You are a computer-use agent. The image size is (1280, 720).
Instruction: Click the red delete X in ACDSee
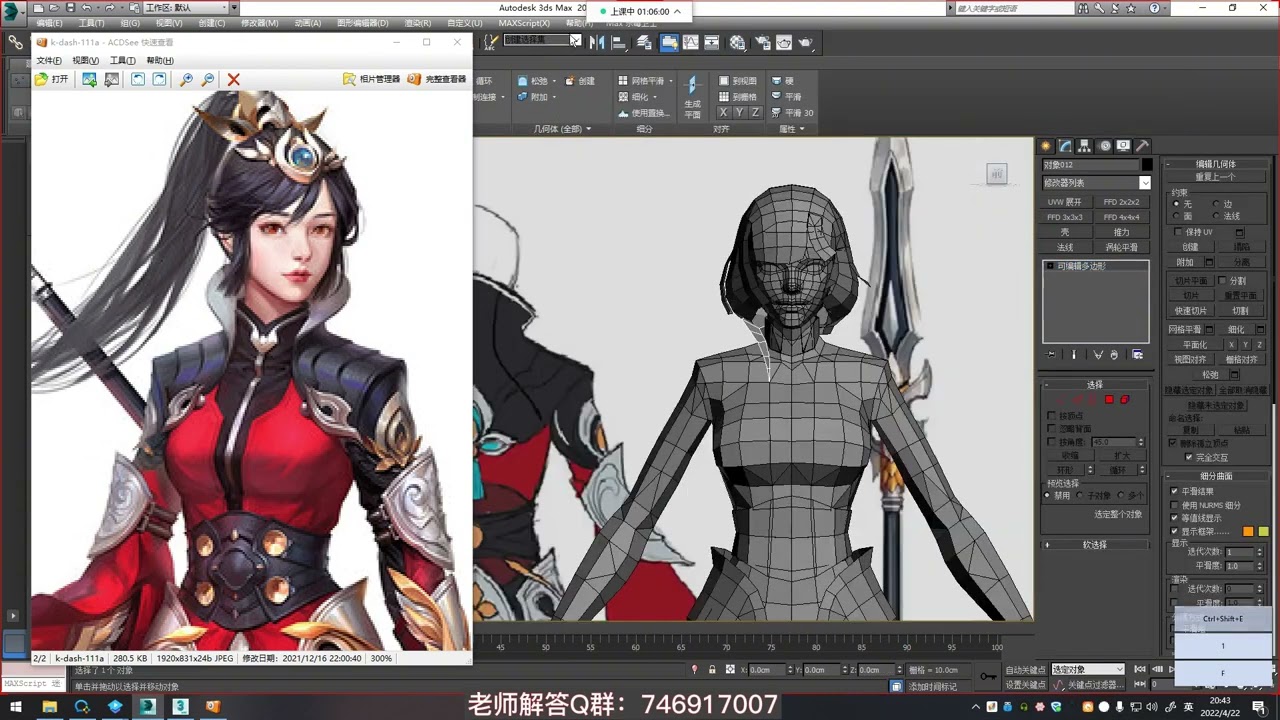coord(233,79)
